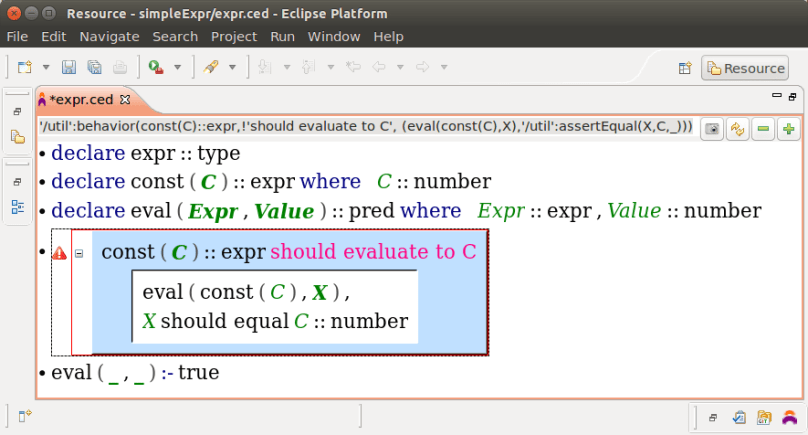This screenshot has width=808, height=435.
Task: Open the Navigate menu
Action: (x=109, y=36)
